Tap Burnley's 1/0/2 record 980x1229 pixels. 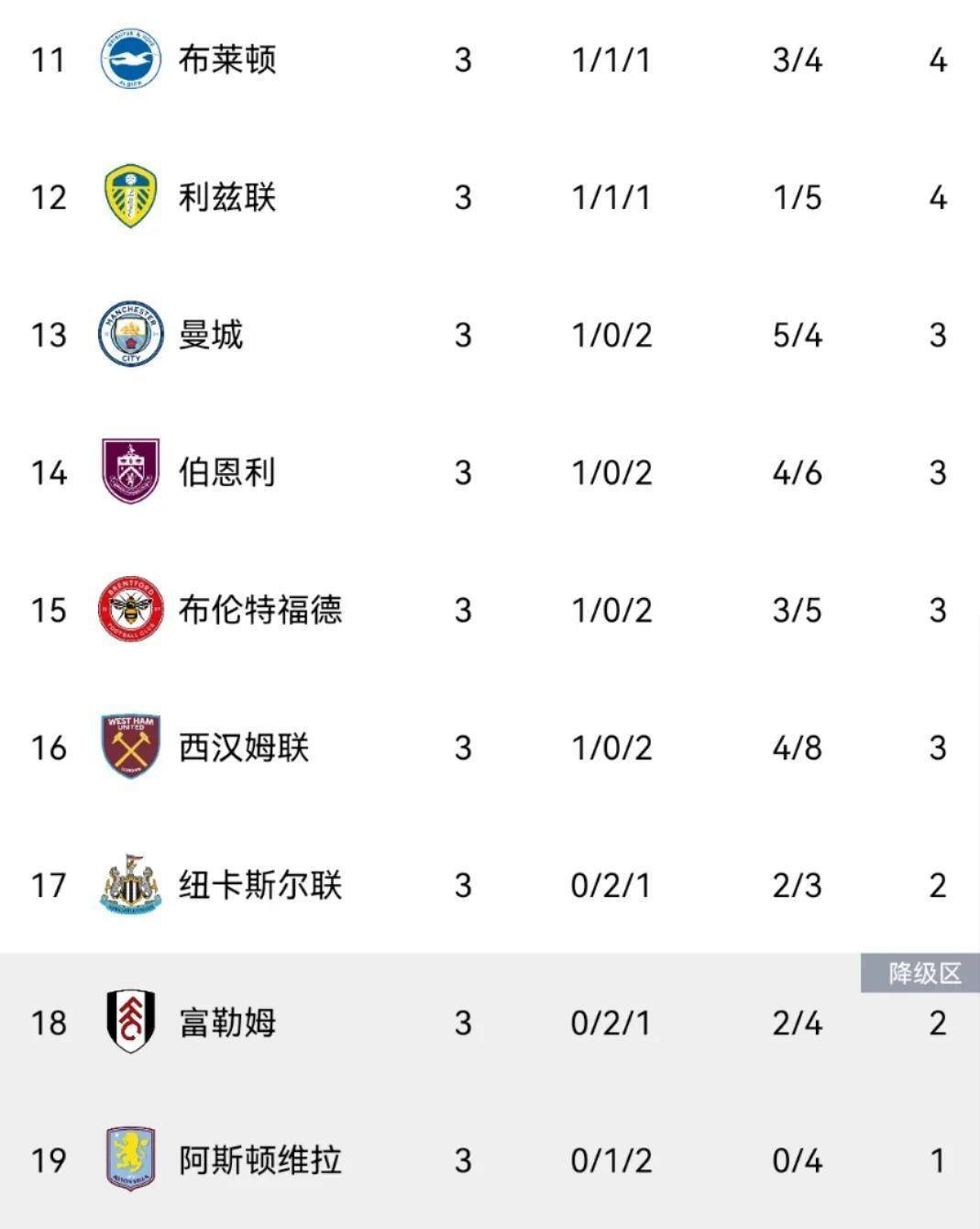(x=611, y=472)
